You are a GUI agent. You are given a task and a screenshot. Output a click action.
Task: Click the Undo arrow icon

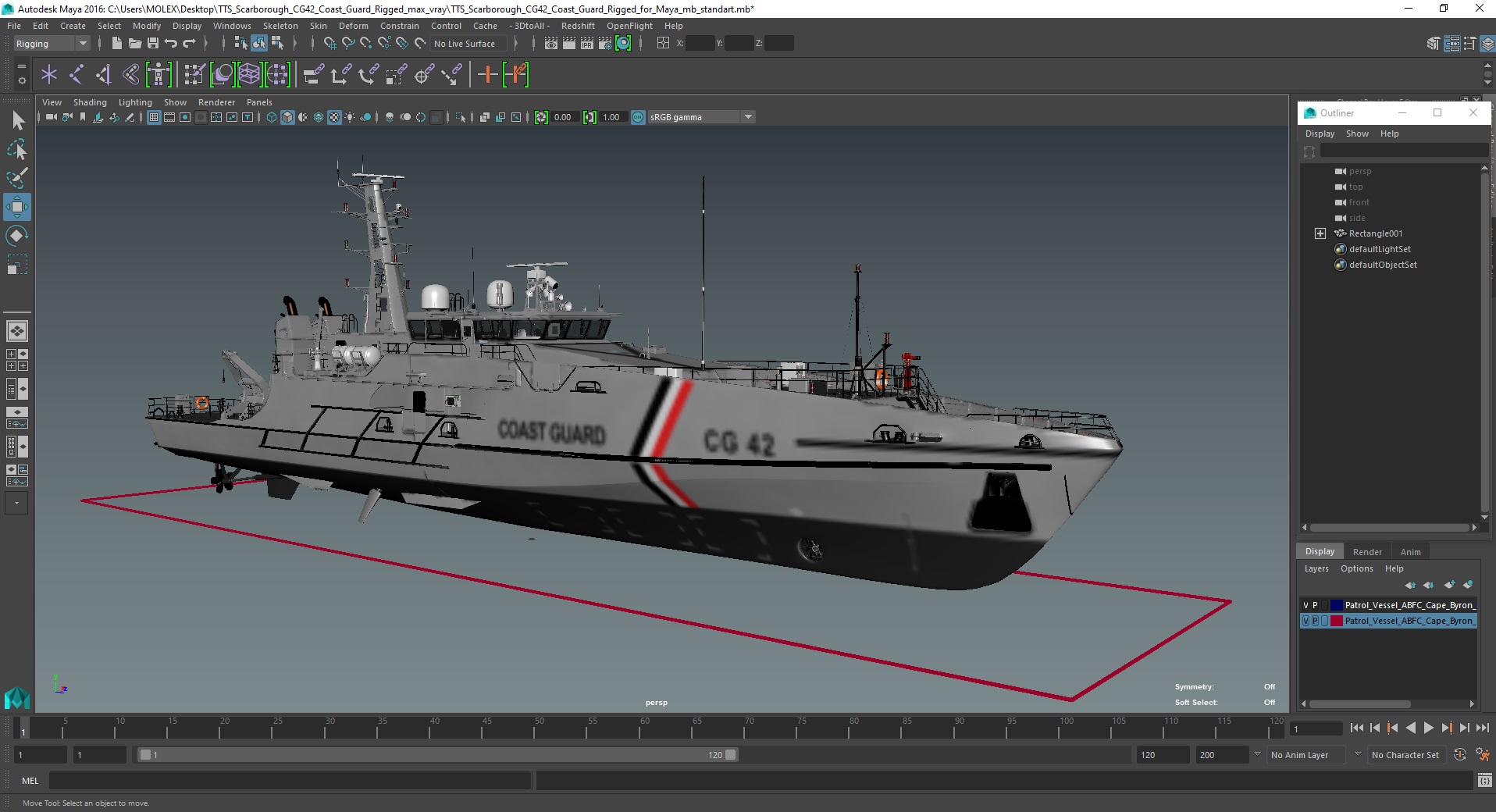(x=171, y=44)
